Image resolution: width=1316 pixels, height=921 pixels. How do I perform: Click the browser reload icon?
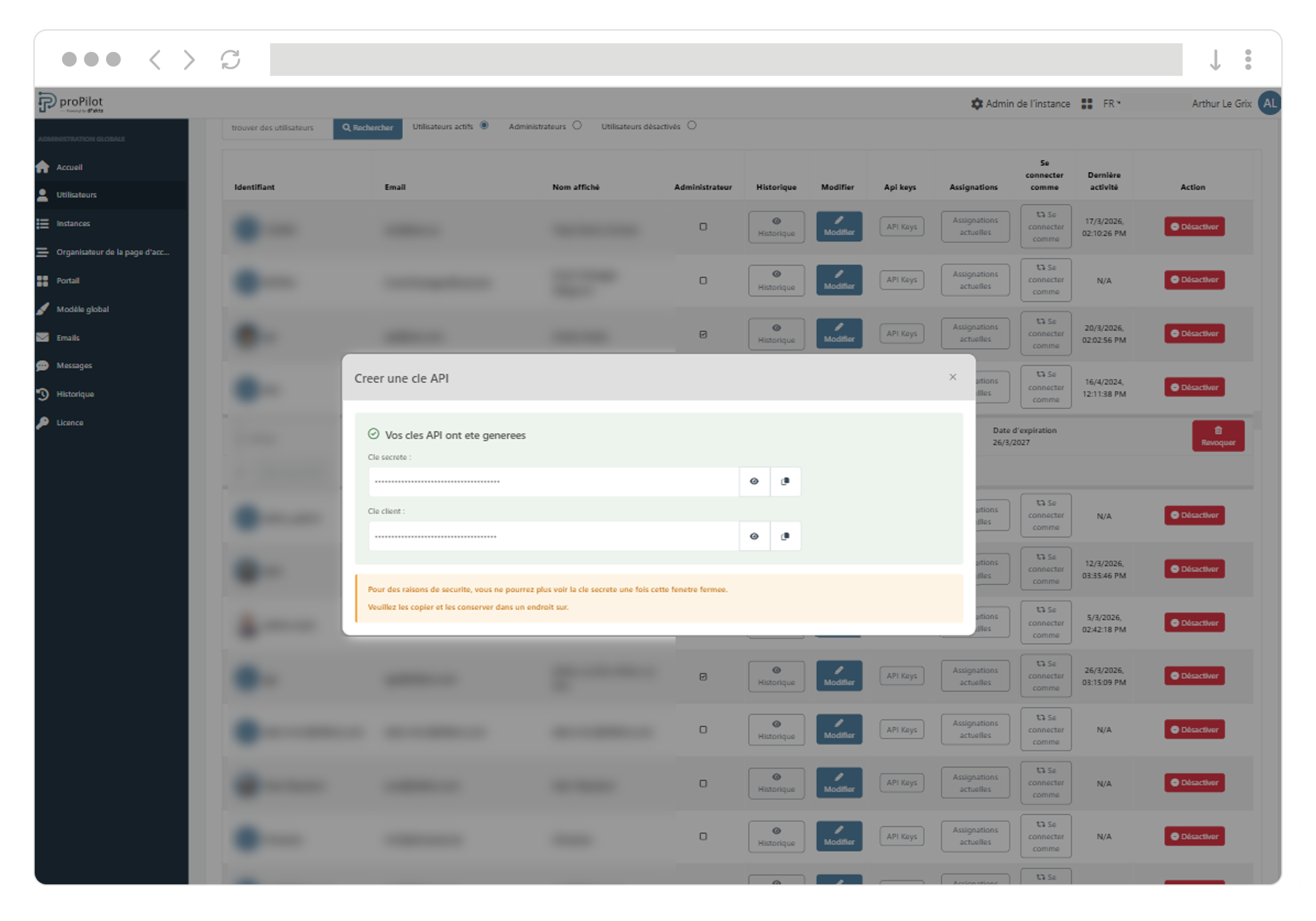tap(230, 60)
